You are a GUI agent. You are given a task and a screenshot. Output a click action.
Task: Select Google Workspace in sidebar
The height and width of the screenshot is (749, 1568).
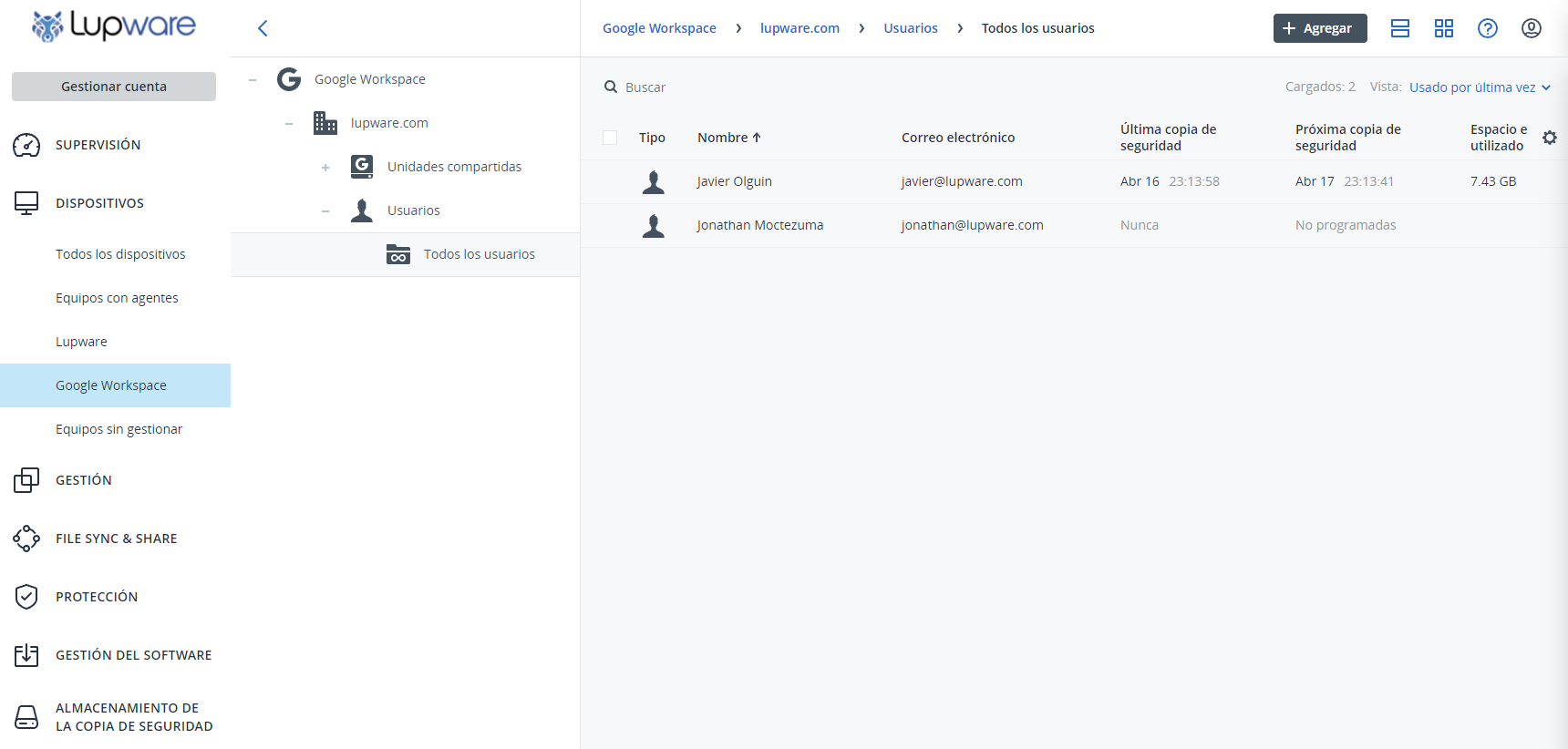pyautogui.click(x=115, y=385)
